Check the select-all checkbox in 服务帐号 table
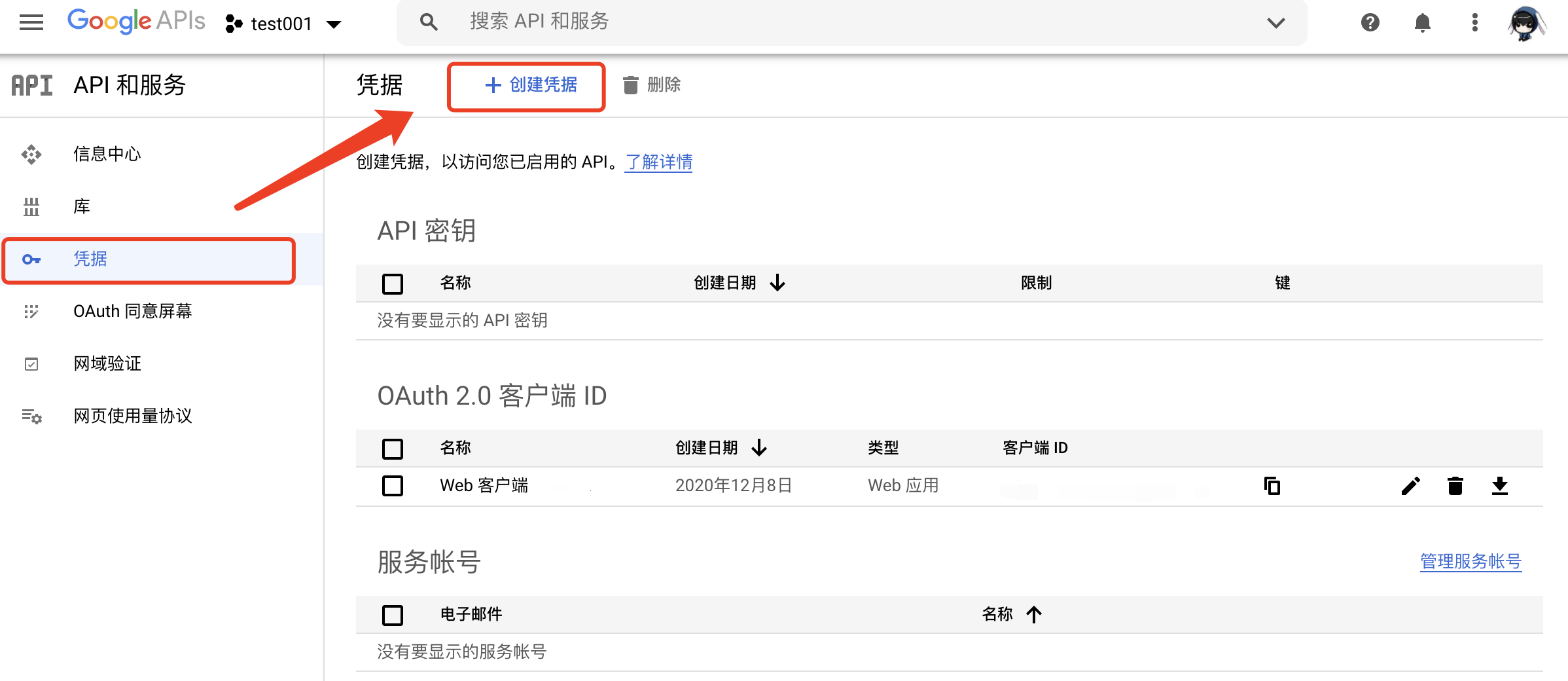The image size is (1568, 681). pos(392,615)
